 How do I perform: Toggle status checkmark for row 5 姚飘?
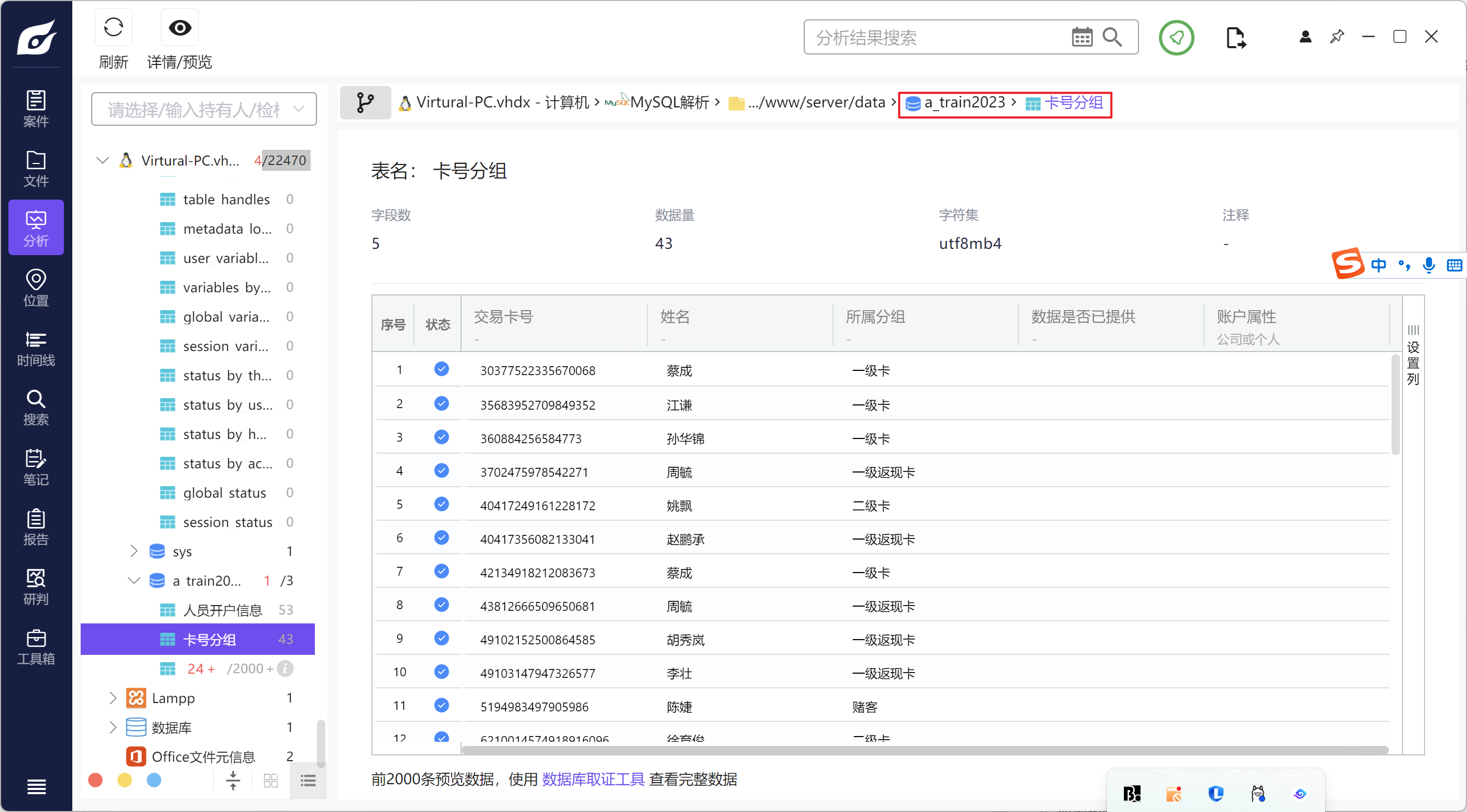pos(441,504)
